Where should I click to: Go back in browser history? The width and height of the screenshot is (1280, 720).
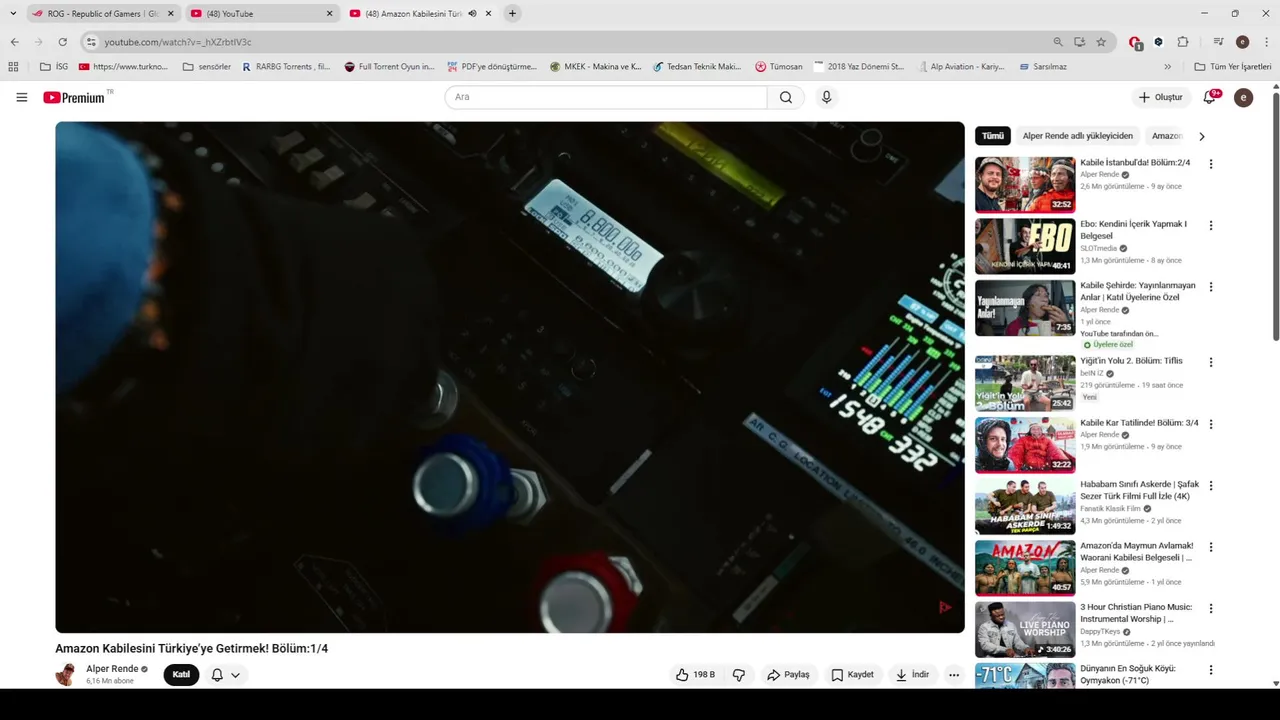click(x=14, y=42)
